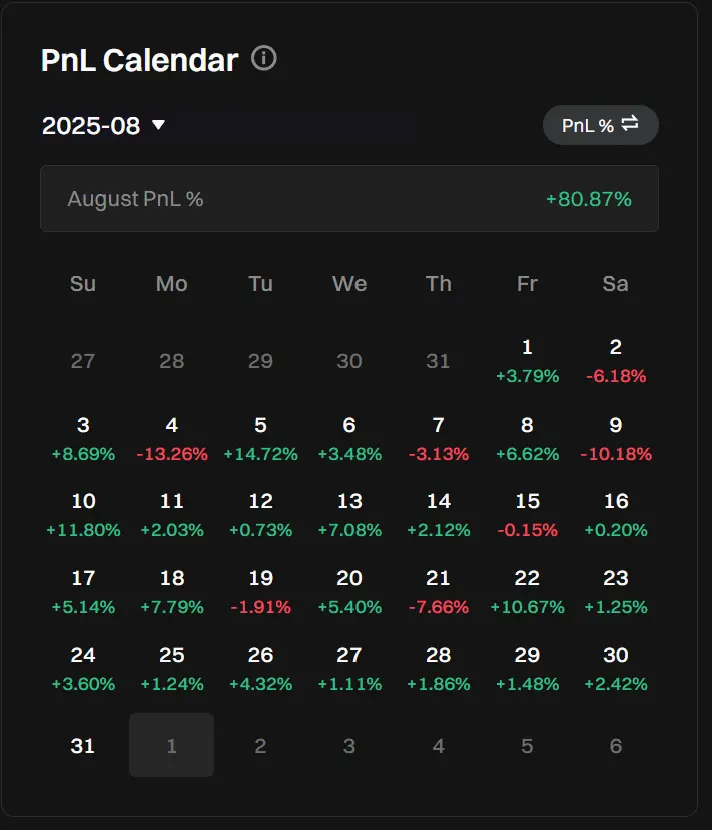Click the swap arrows icon in PnL % button
This screenshot has height=830, width=712.
point(629,124)
